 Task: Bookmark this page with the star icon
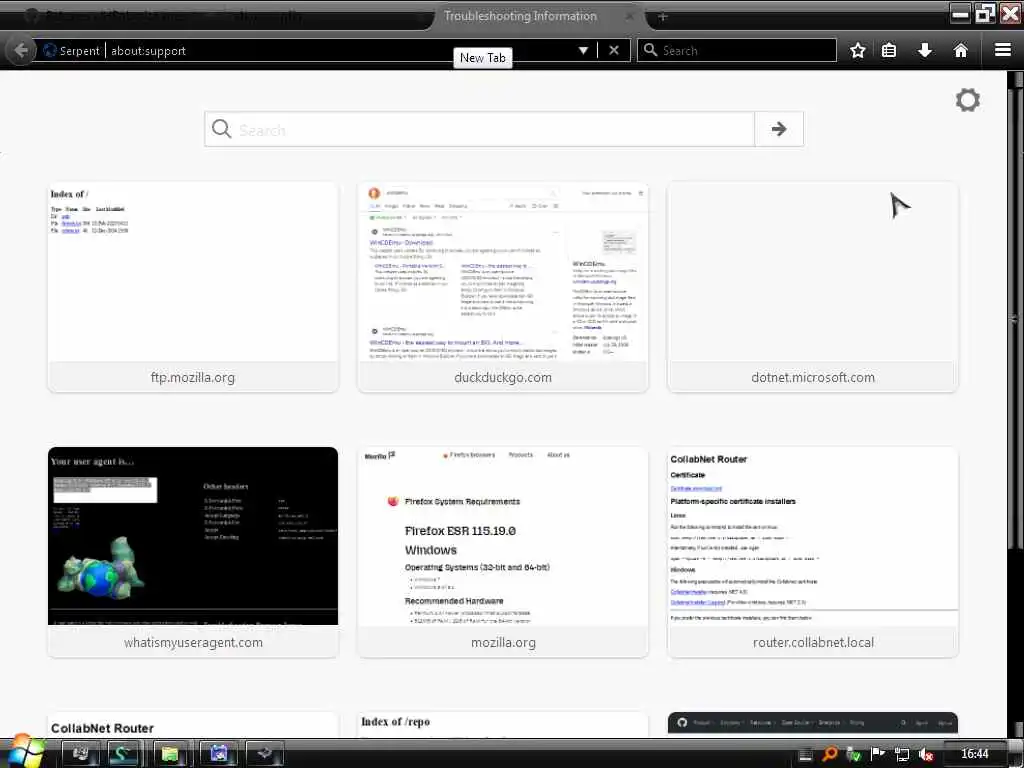pos(857,50)
